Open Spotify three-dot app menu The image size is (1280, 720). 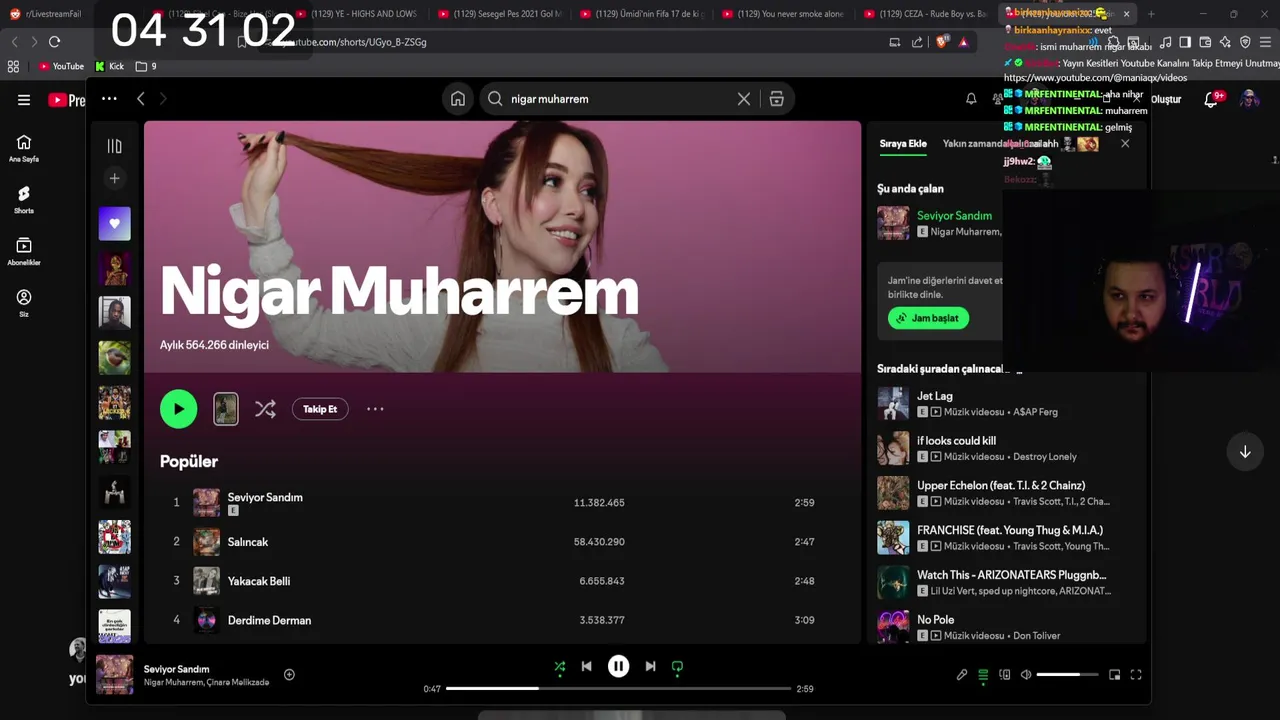(109, 99)
